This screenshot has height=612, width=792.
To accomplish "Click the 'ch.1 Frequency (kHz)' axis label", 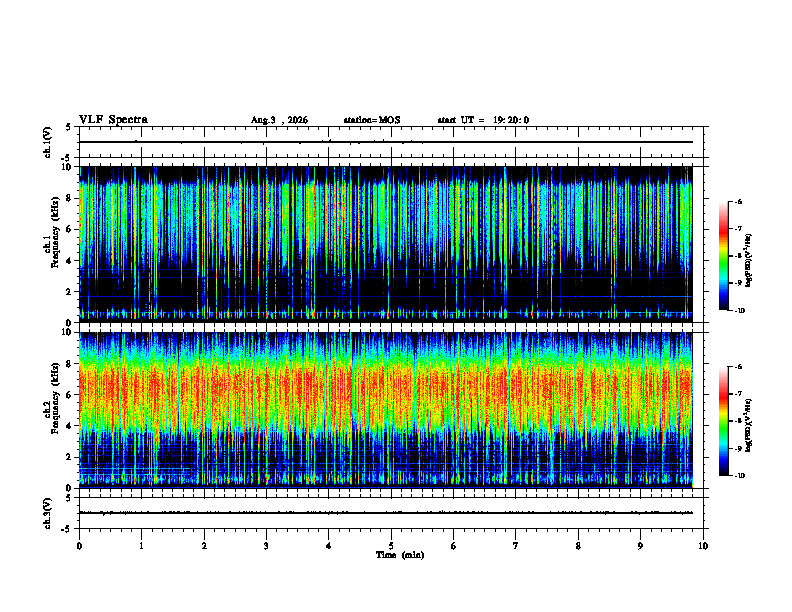I will click(52, 233).
